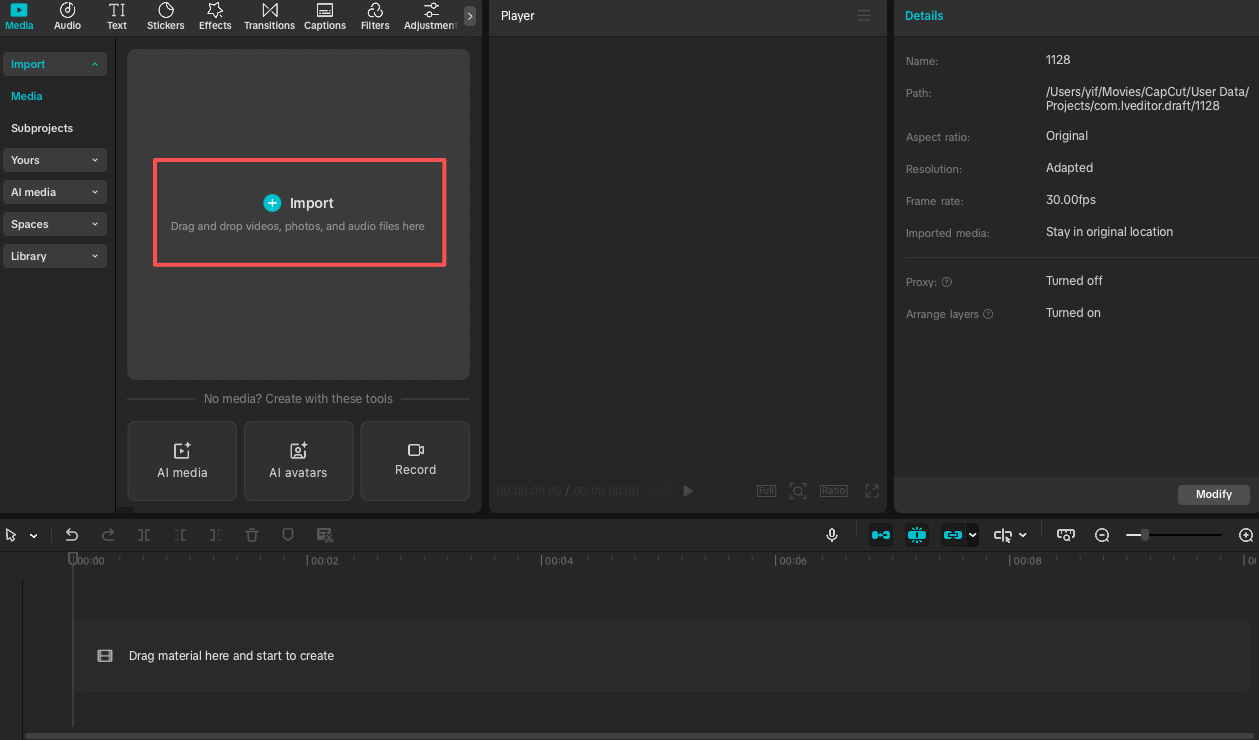Expand the AI media category in the sidebar

55,192
